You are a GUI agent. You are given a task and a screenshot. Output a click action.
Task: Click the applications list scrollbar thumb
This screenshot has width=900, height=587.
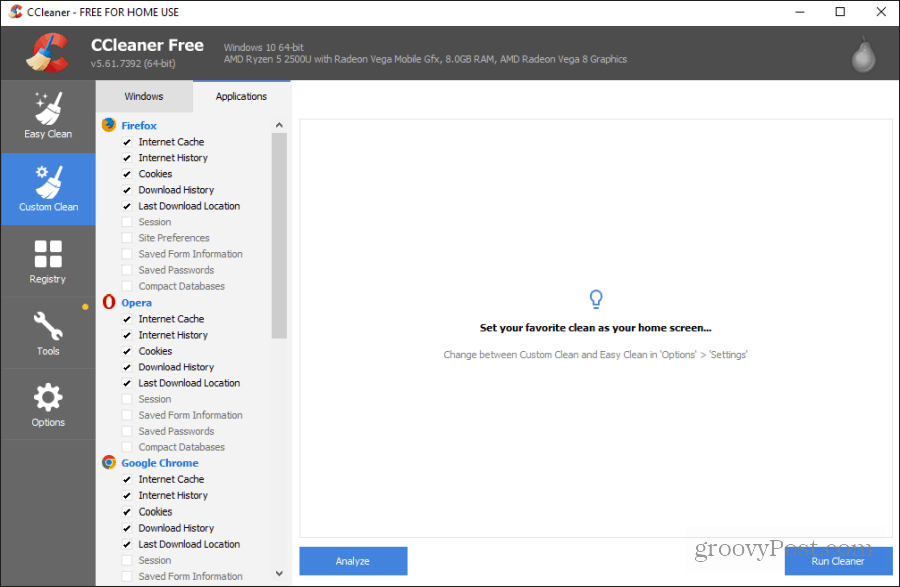point(280,236)
